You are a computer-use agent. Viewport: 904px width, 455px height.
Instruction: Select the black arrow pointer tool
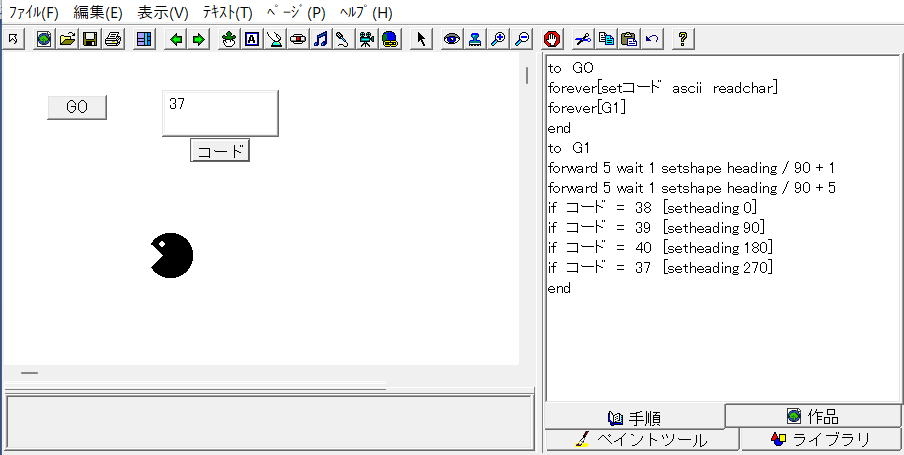[x=421, y=39]
